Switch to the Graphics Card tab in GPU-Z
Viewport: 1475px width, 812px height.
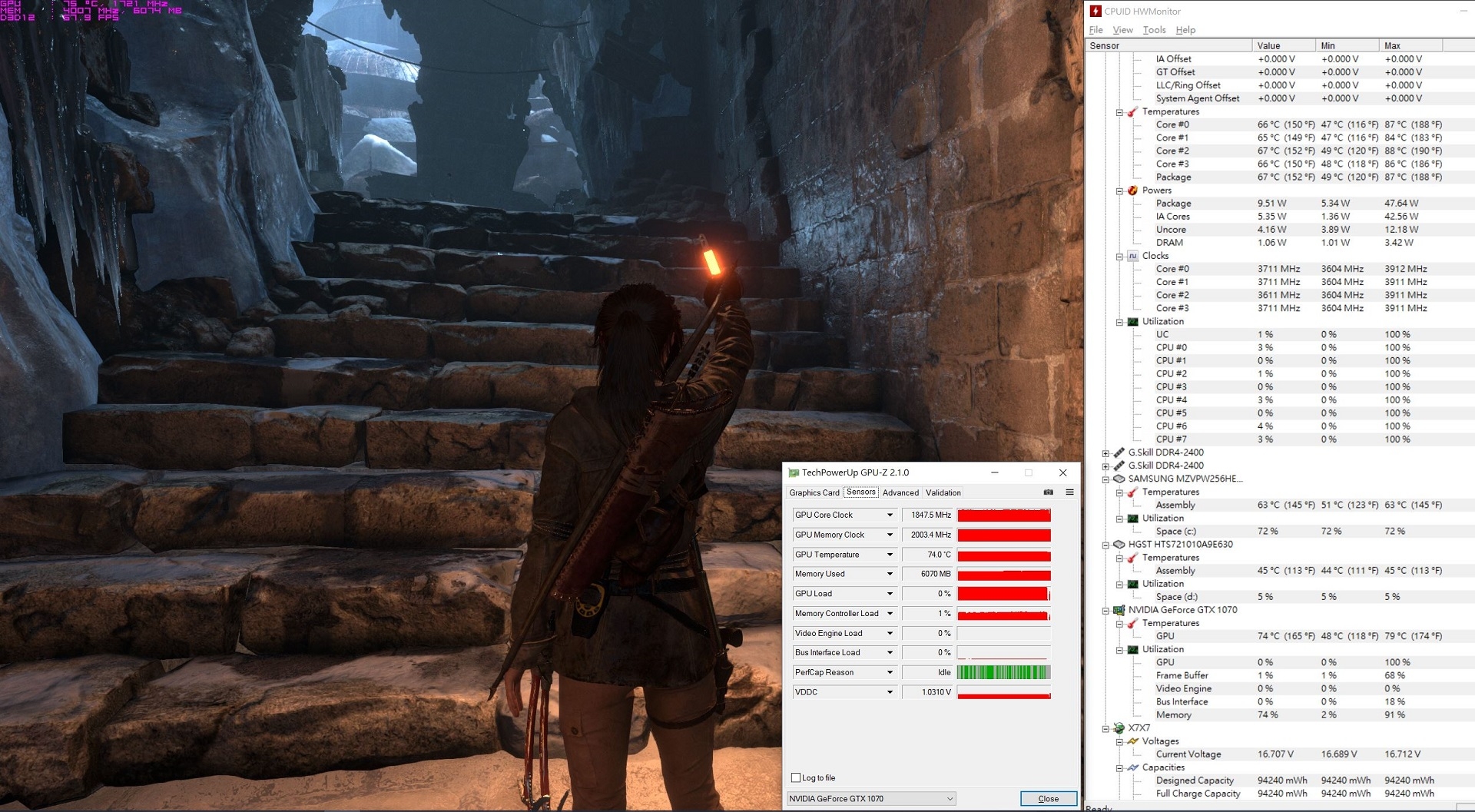(x=814, y=492)
